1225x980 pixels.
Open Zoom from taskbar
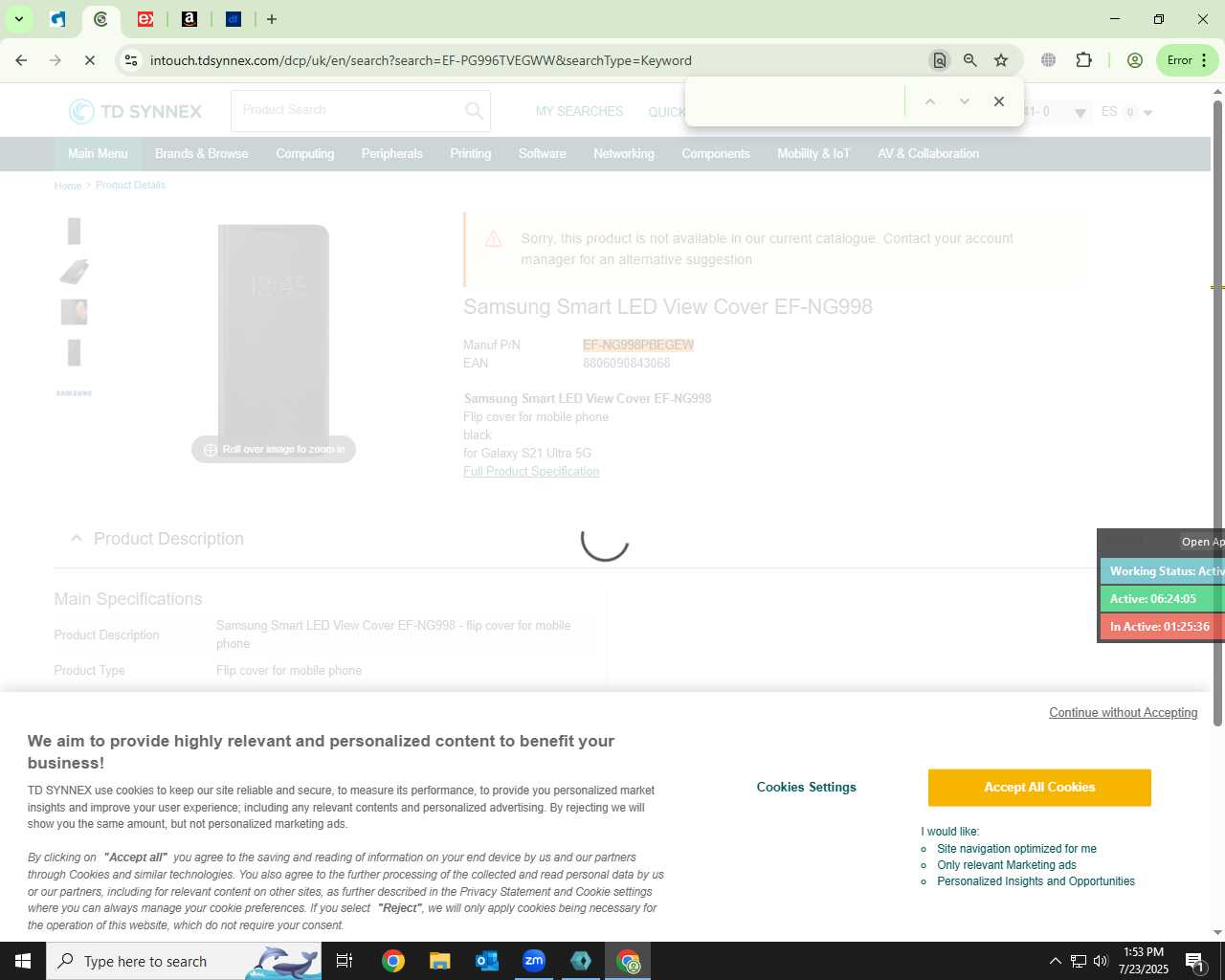pyautogui.click(x=534, y=961)
